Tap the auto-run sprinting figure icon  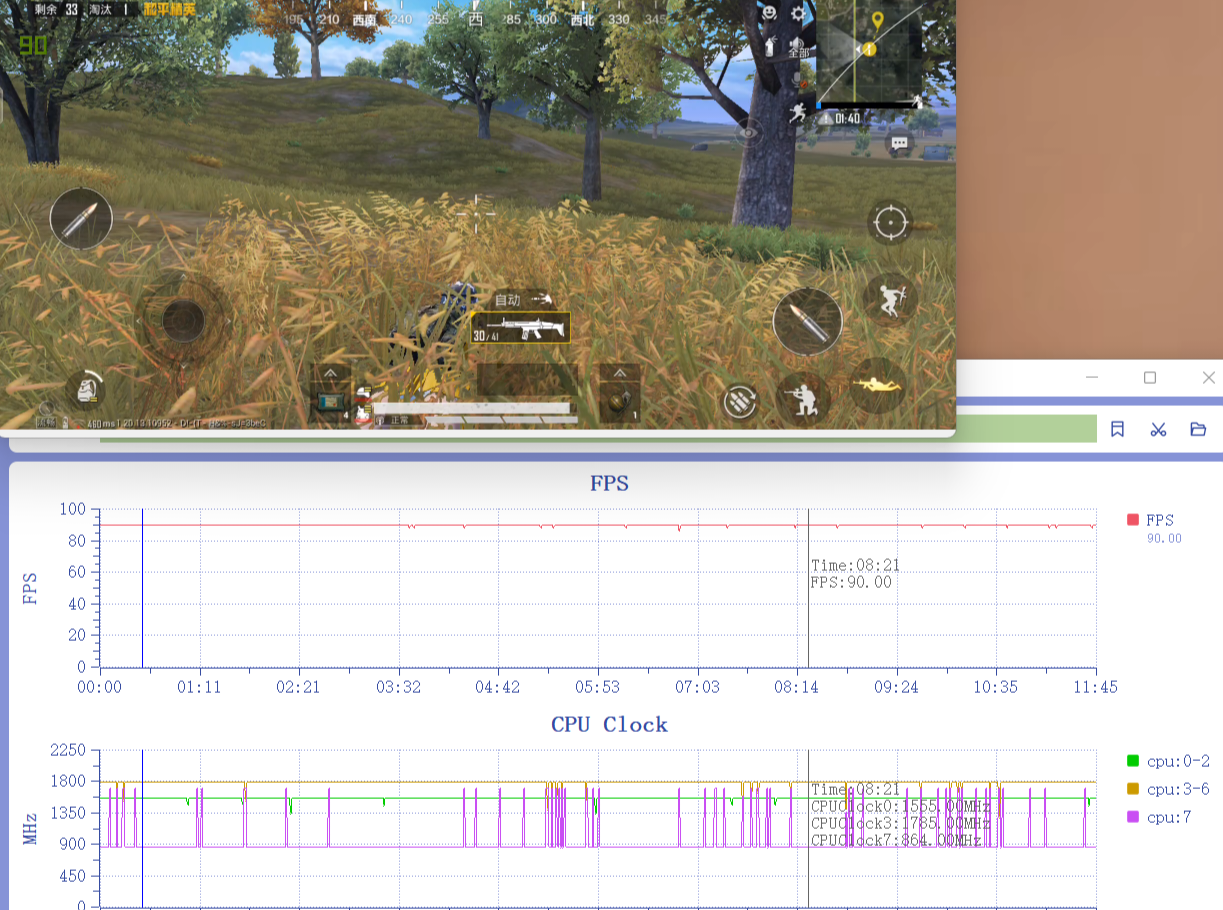click(798, 112)
